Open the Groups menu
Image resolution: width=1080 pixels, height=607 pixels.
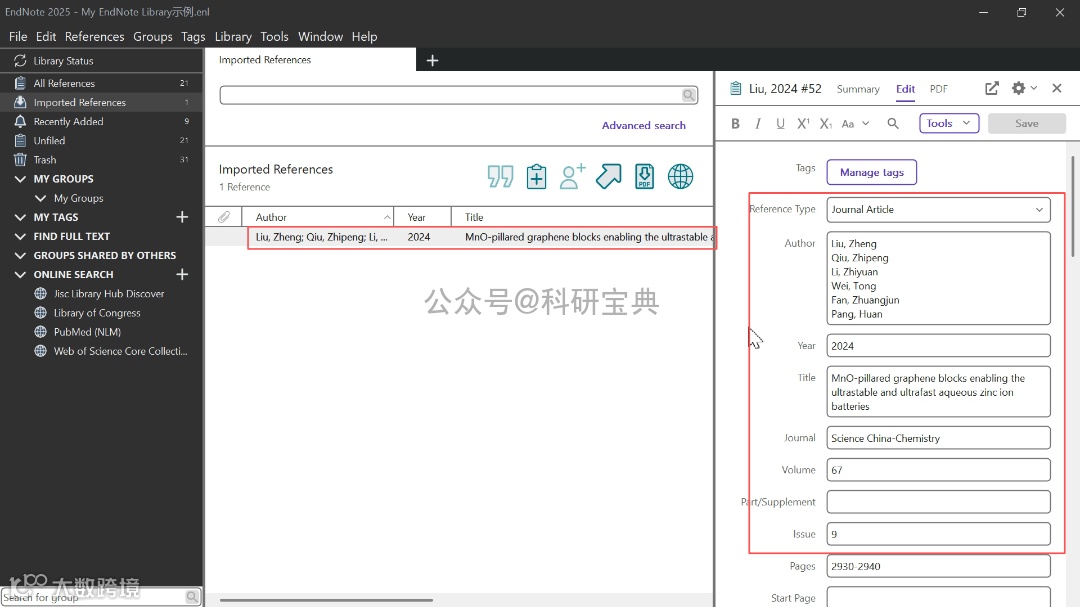[x=153, y=37]
